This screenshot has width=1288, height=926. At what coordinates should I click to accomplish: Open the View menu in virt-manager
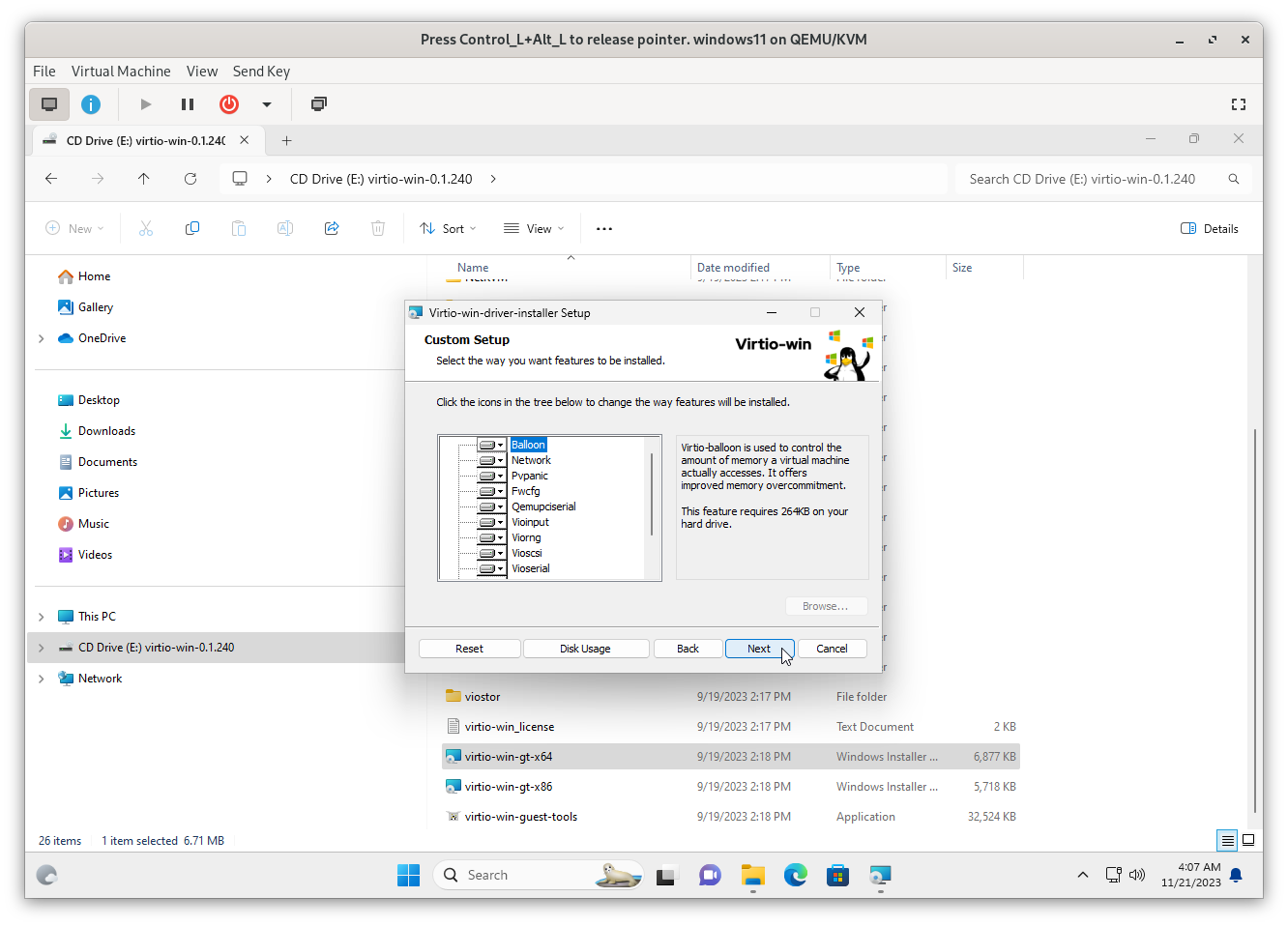[x=202, y=72]
